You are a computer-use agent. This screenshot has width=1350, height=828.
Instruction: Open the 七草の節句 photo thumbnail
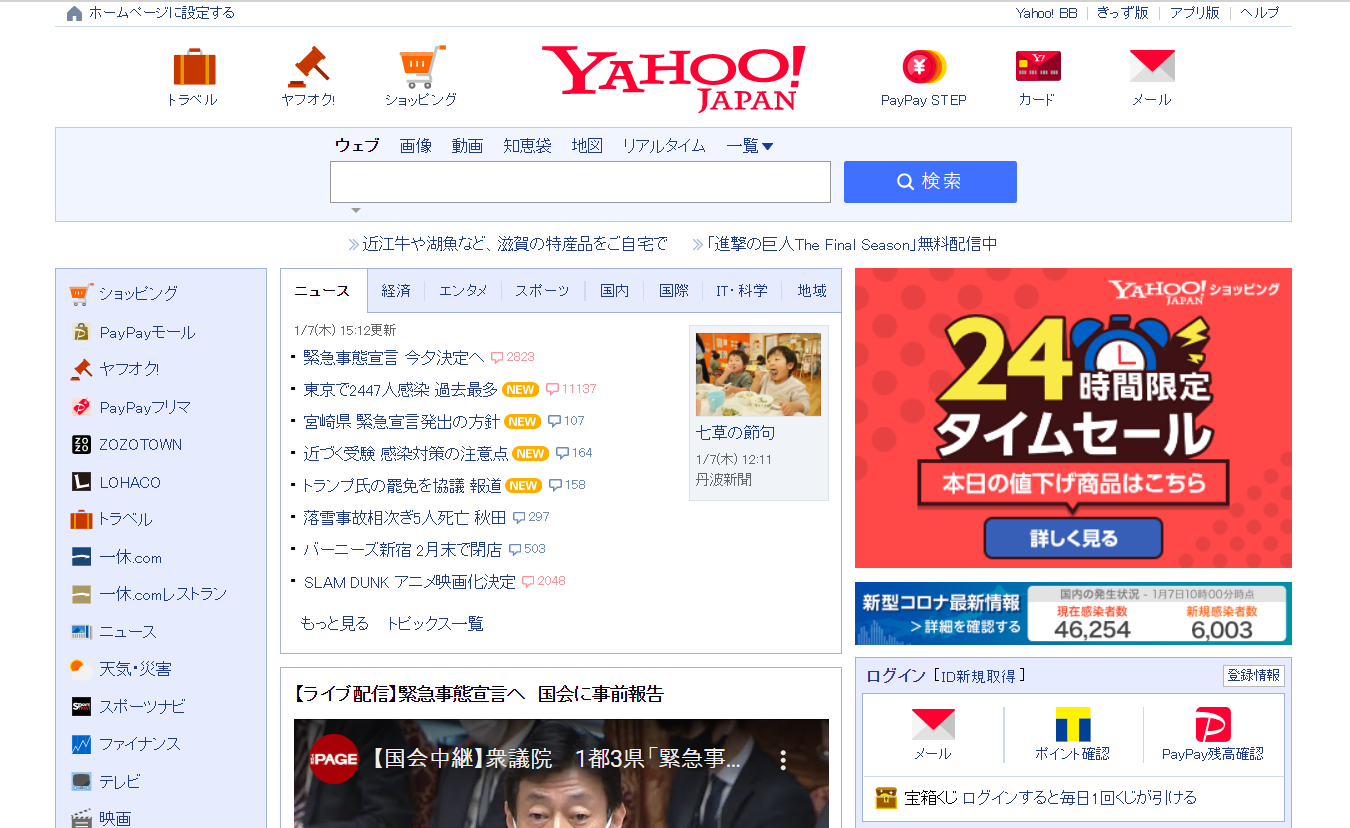click(758, 374)
